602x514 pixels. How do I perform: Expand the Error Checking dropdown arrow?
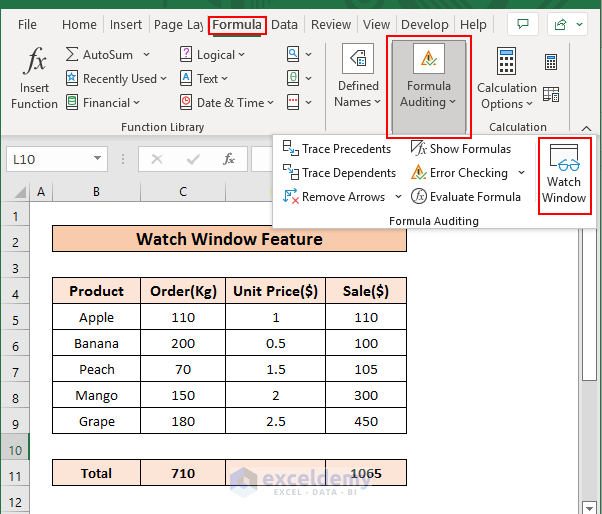(521, 173)
